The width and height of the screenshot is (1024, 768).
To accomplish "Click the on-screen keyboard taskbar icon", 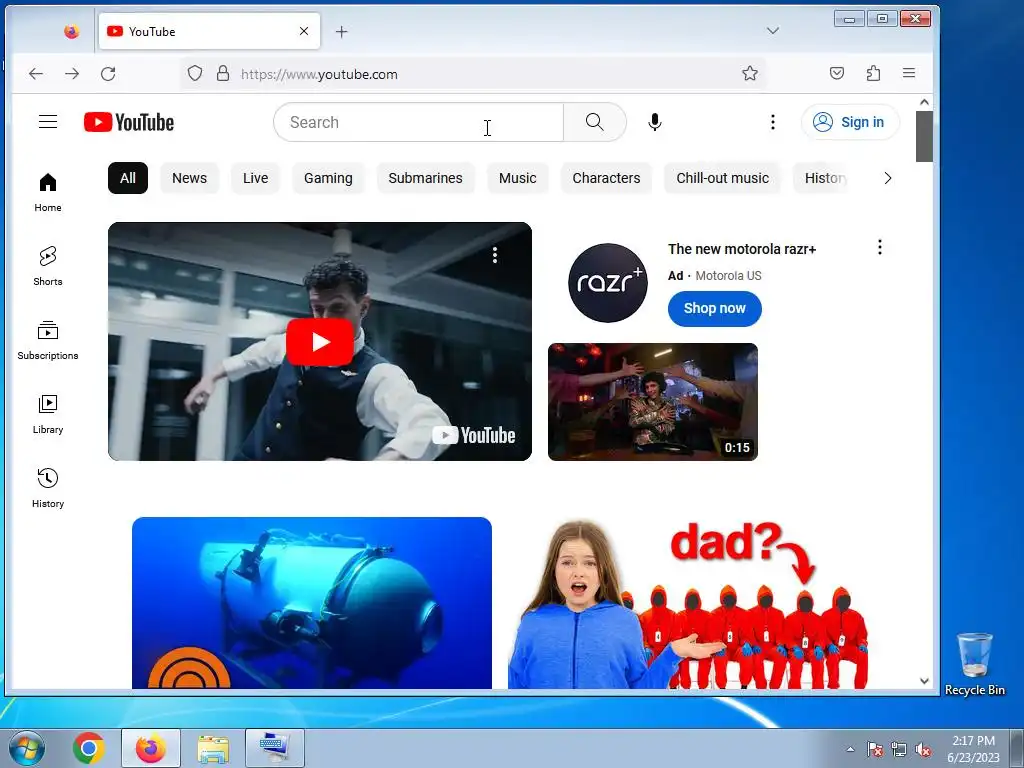I will click(x=274, y=748).
